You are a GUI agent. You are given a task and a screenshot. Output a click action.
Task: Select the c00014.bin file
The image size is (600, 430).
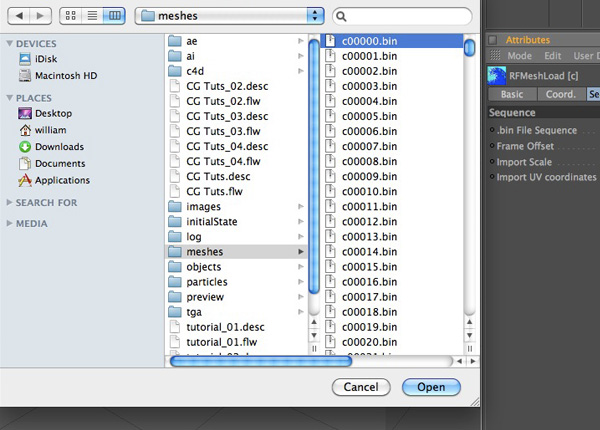click(x=392, y=252)
